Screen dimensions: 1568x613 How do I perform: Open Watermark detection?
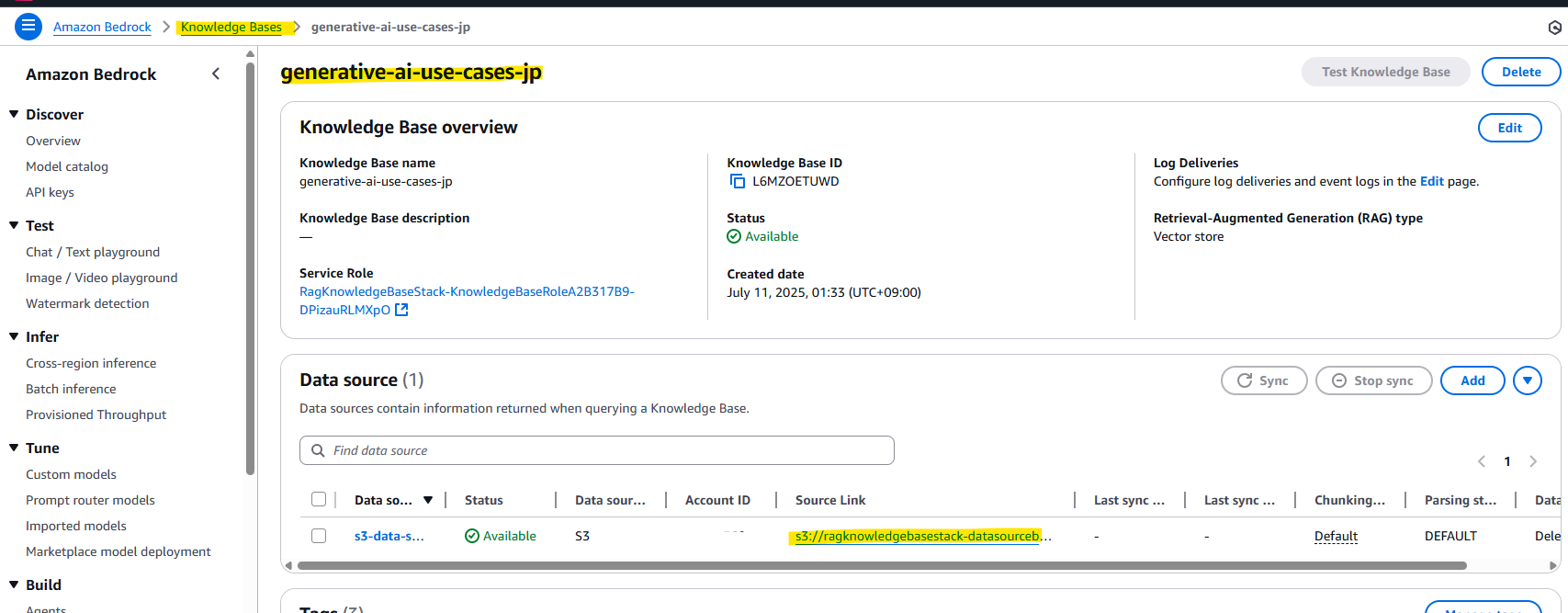click(x=87, y=303)
